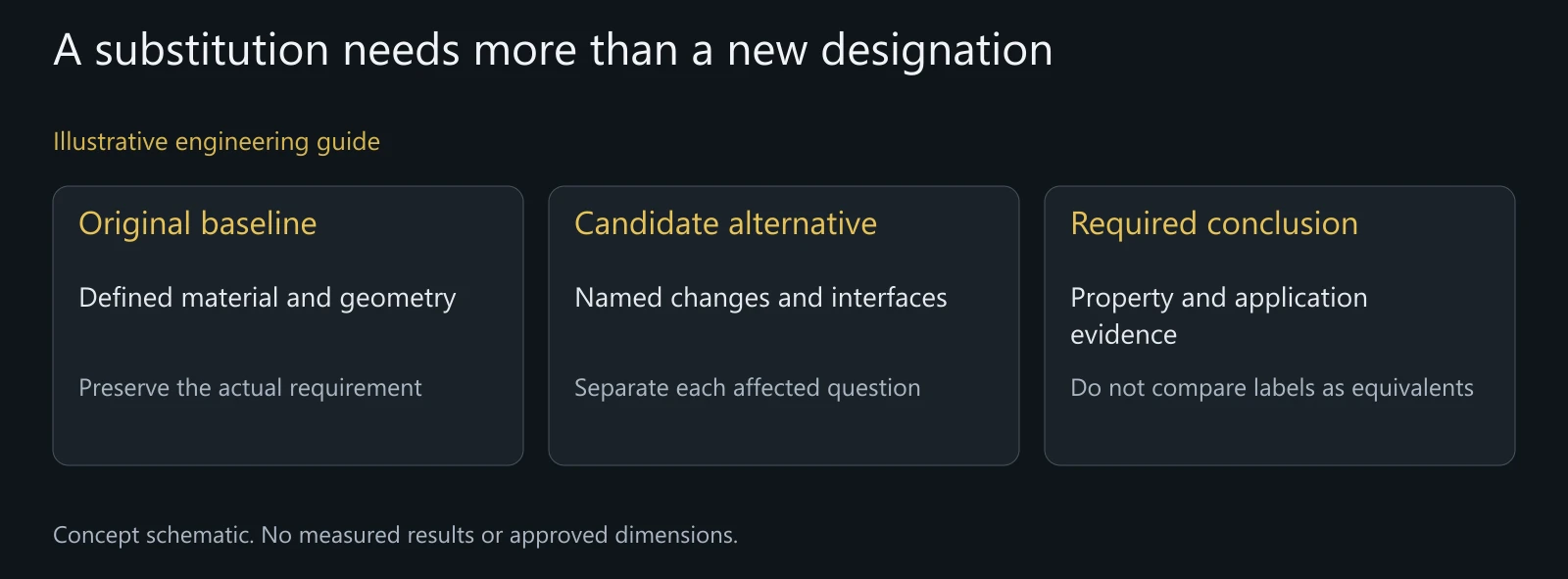Click the 'Required conclusion' card heading
1568x579 pixels.
(x=1214, y=224)
